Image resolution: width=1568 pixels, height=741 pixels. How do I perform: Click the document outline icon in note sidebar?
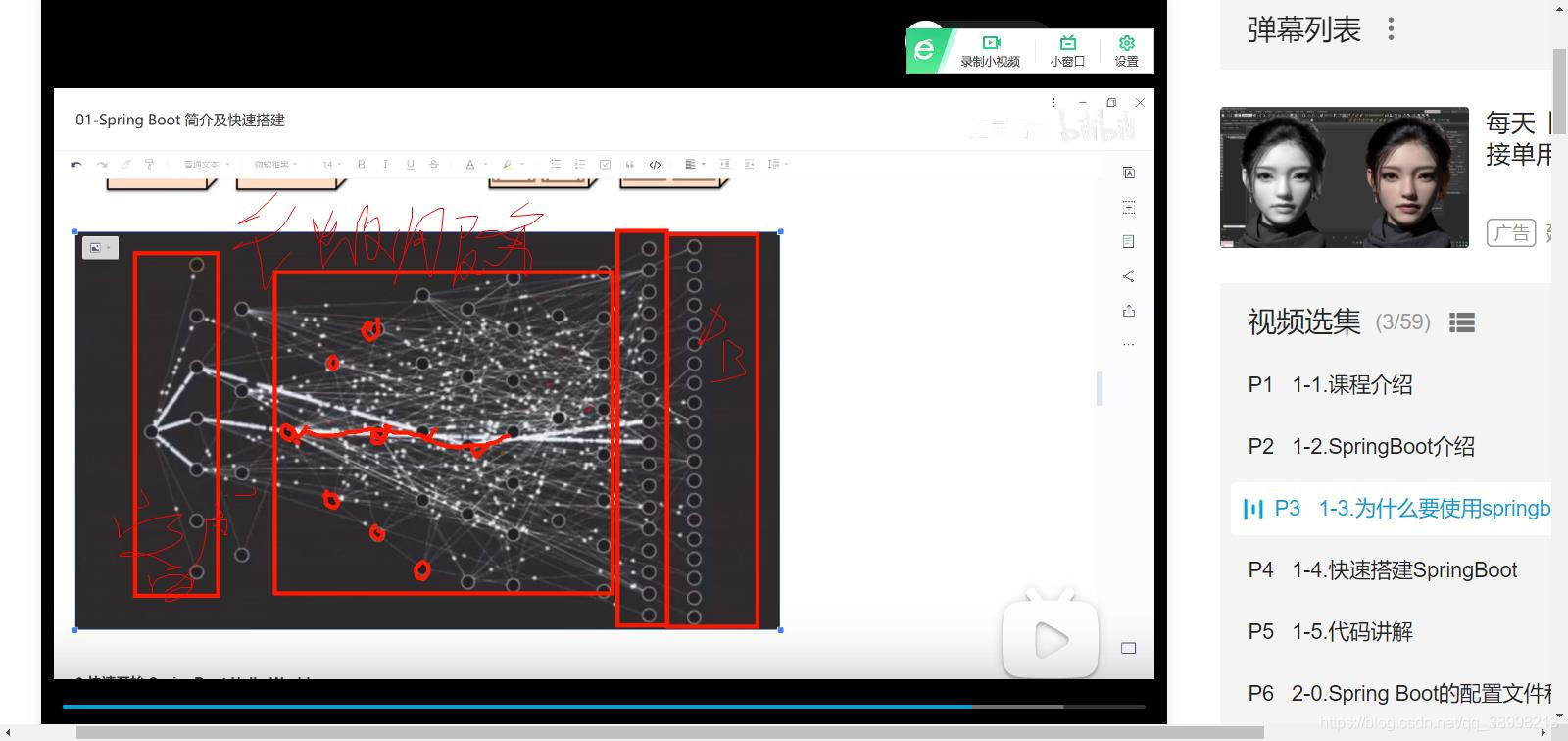(x=1129, y=241)
